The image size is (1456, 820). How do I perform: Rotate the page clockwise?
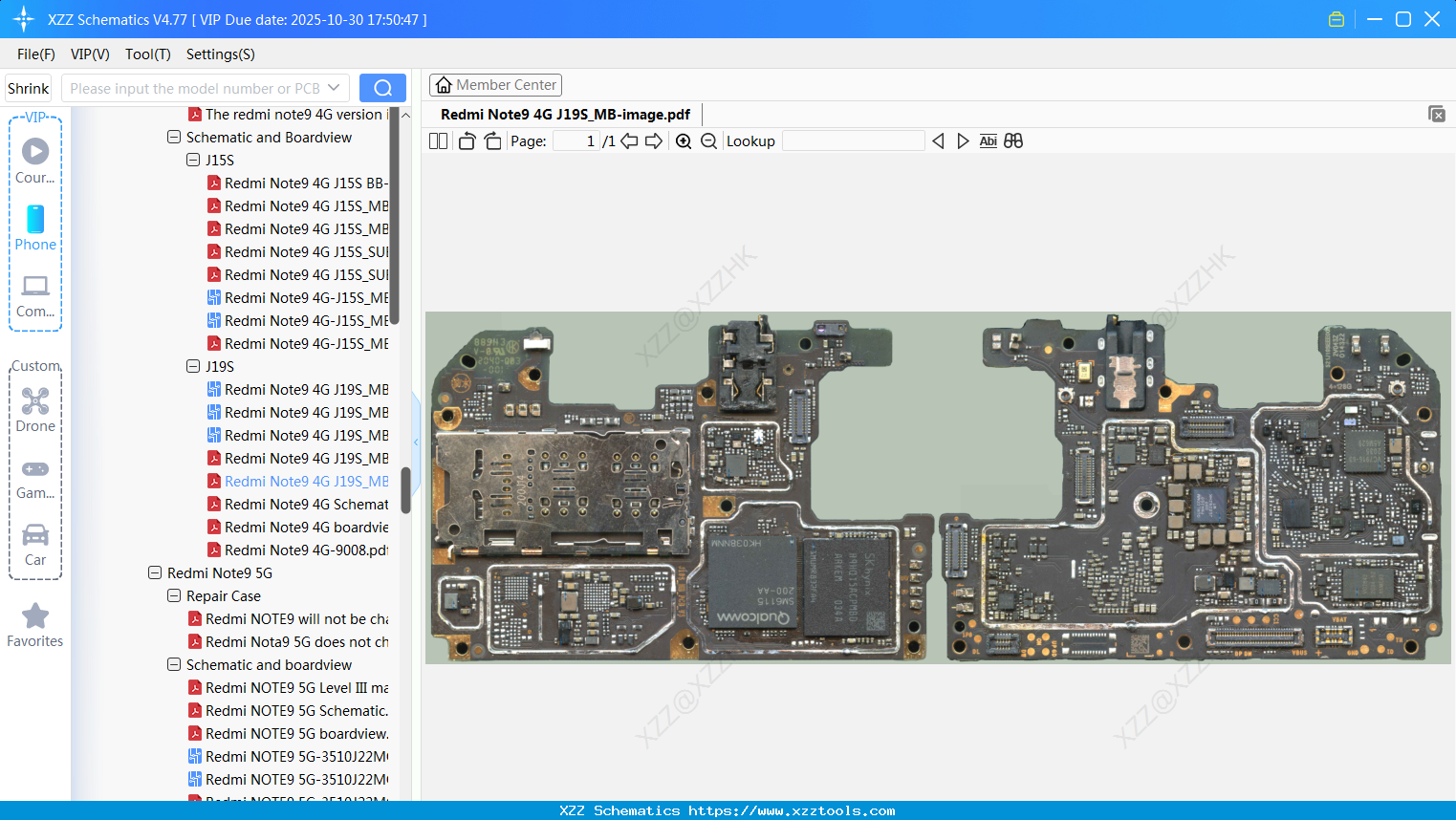(x=492, y=141)
